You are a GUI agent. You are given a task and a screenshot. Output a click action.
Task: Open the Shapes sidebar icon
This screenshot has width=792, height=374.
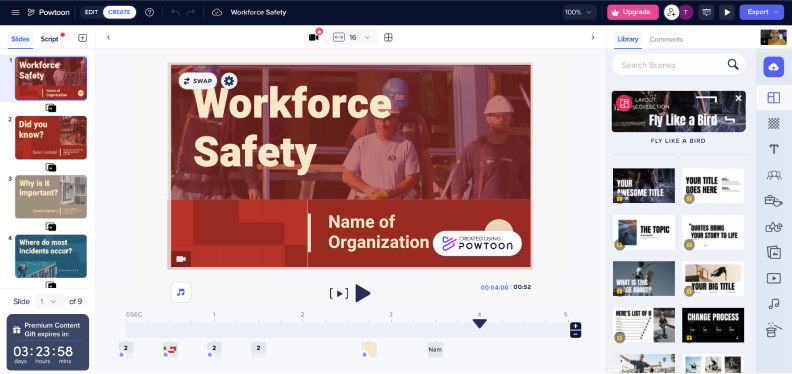click(773, 227)
